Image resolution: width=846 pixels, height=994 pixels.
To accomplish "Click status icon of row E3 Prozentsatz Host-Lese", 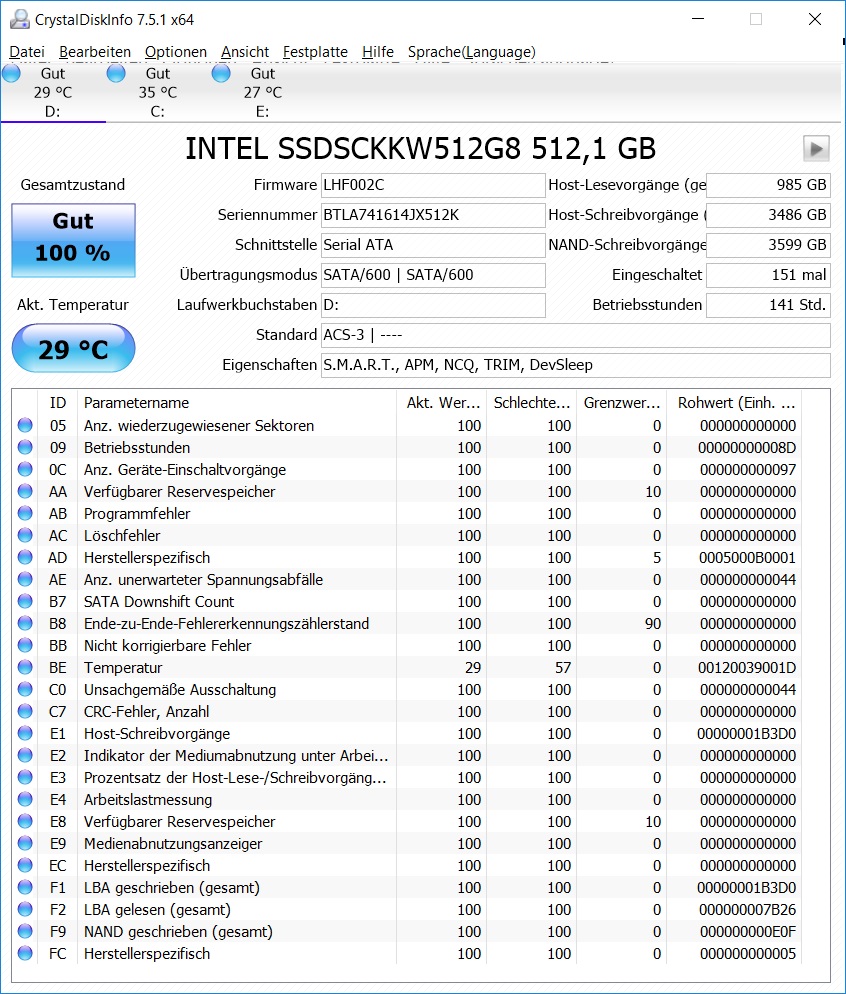I will click(25, 777).
